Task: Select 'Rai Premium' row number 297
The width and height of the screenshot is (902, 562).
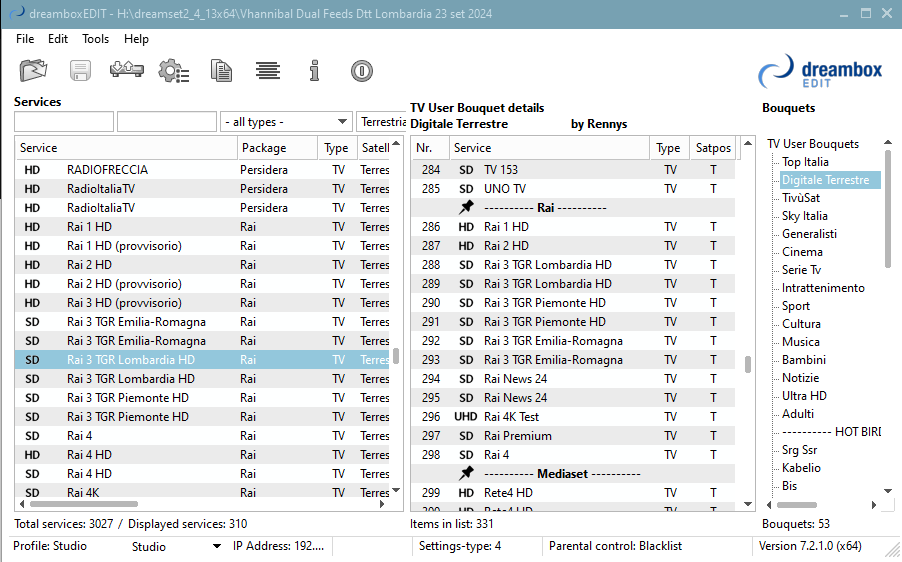Action: [573, 435]
